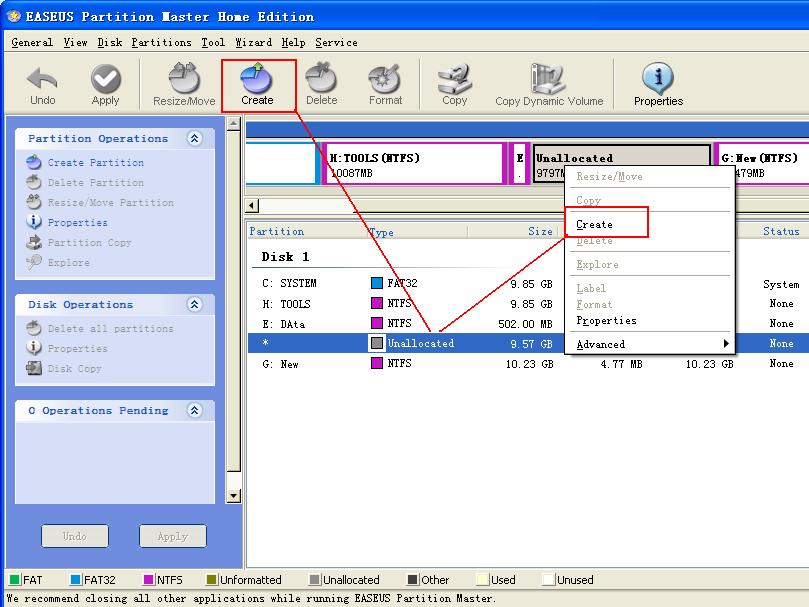Screen dimensions: 809x607
Task: Open the View menu
Action: click(75, 42)
